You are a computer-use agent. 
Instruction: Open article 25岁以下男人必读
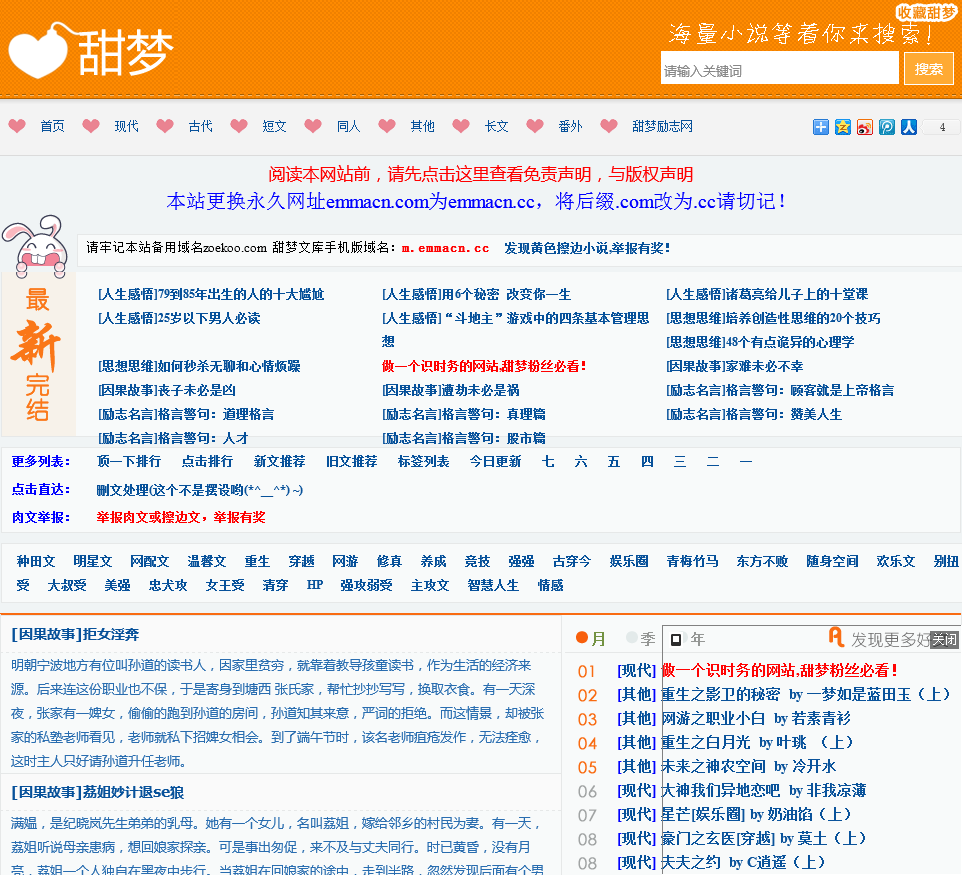point(179,318)
